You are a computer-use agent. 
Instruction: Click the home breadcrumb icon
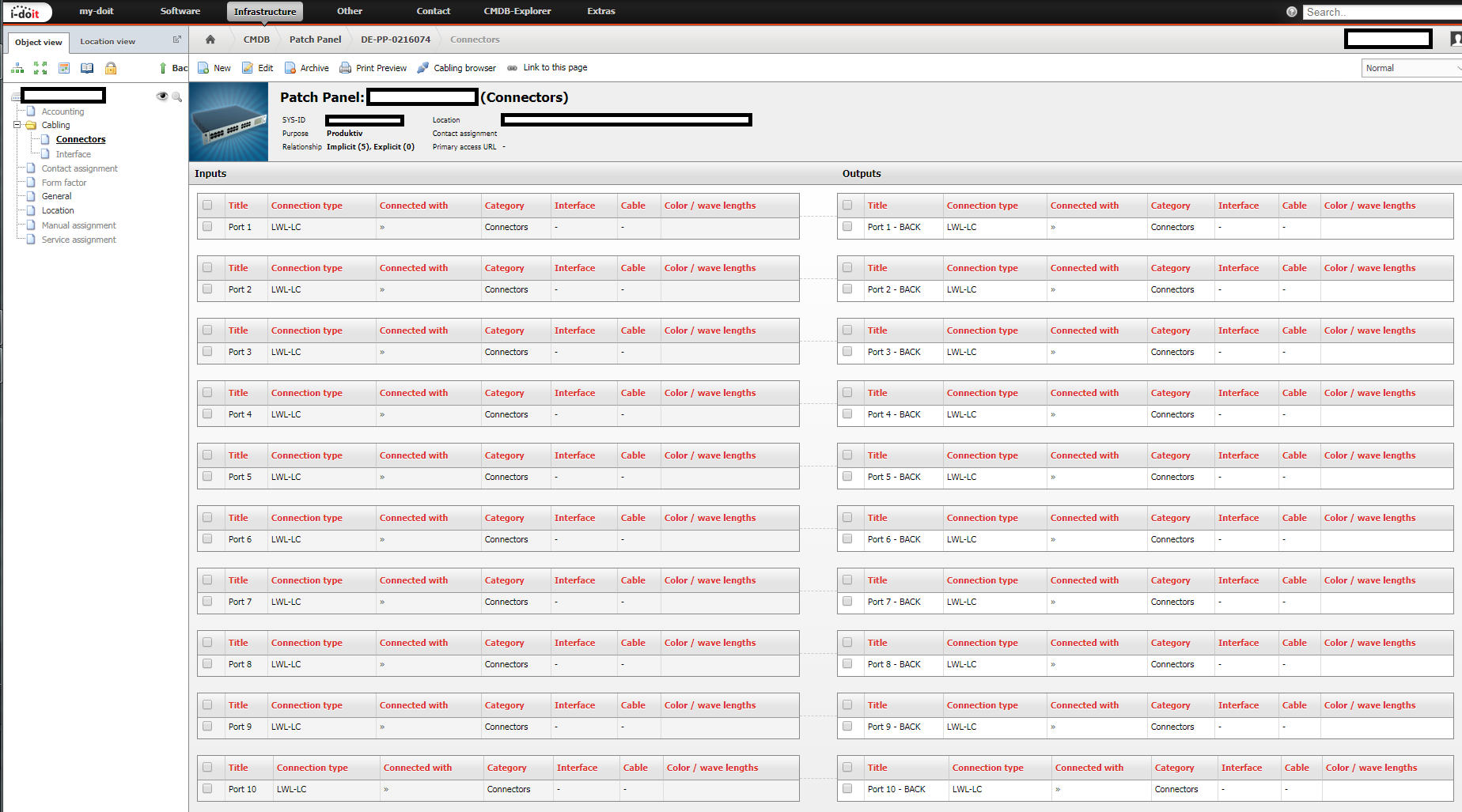click(x=210, y=40)
